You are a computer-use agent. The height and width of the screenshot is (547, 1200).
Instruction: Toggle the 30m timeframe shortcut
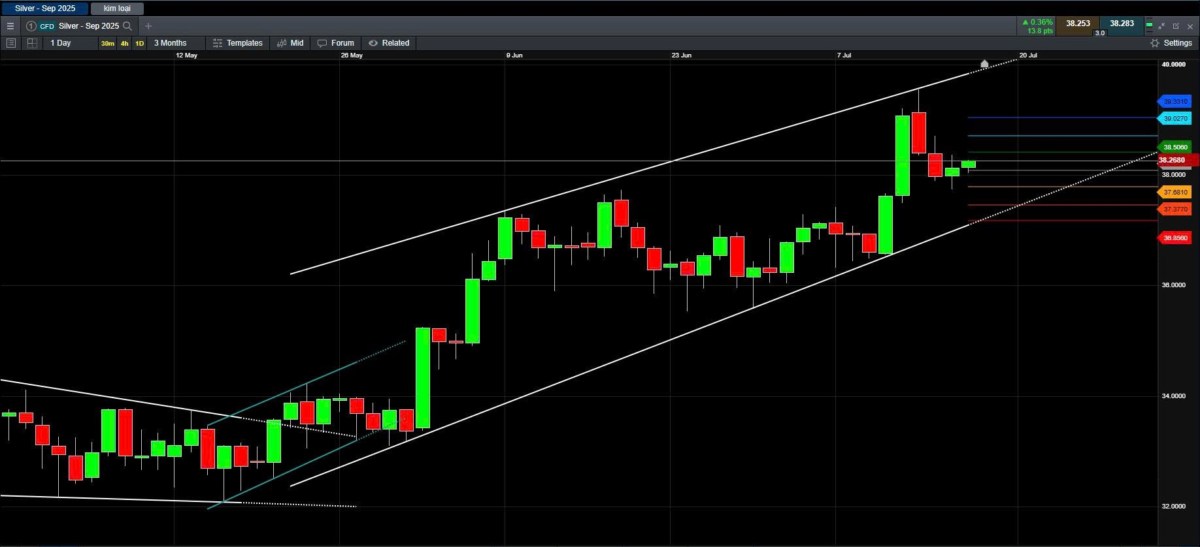click(x=107, y=43)
